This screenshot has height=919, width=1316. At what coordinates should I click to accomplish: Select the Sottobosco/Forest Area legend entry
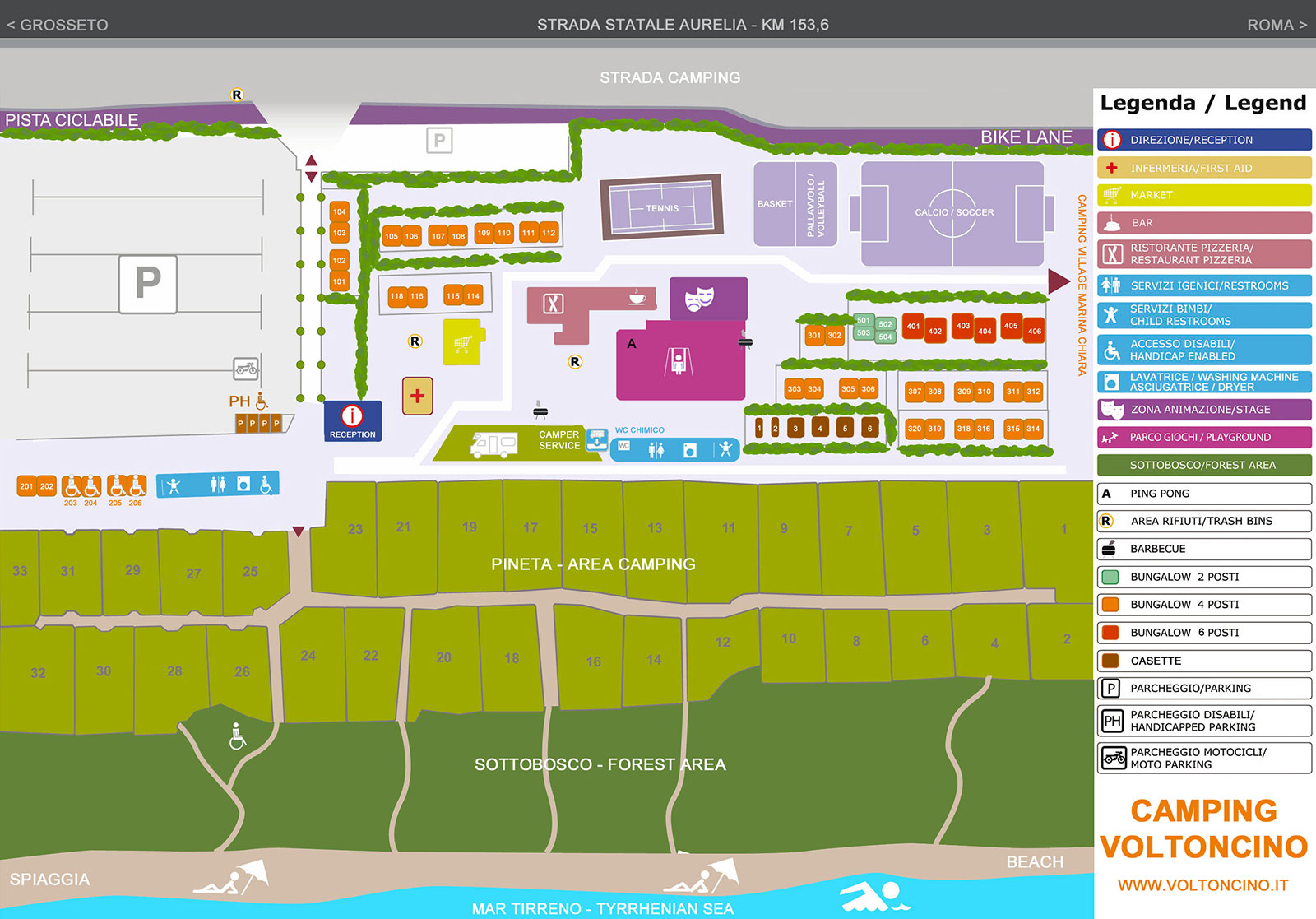tap(1204, 465)
